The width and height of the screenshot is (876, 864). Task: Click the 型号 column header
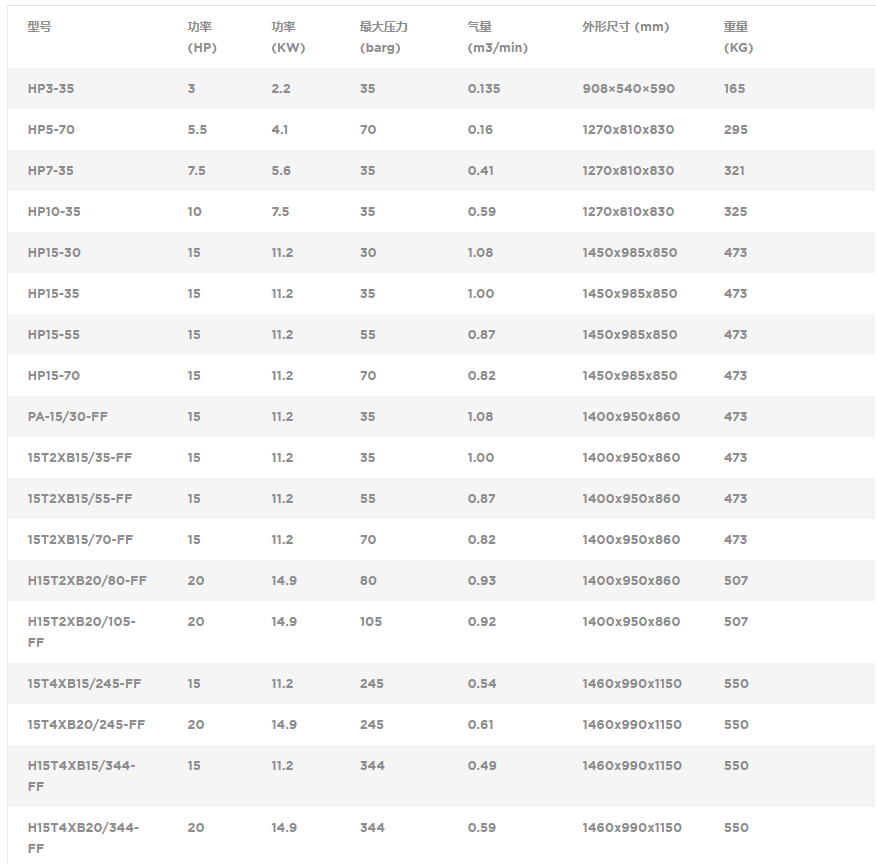pos(39,27)
